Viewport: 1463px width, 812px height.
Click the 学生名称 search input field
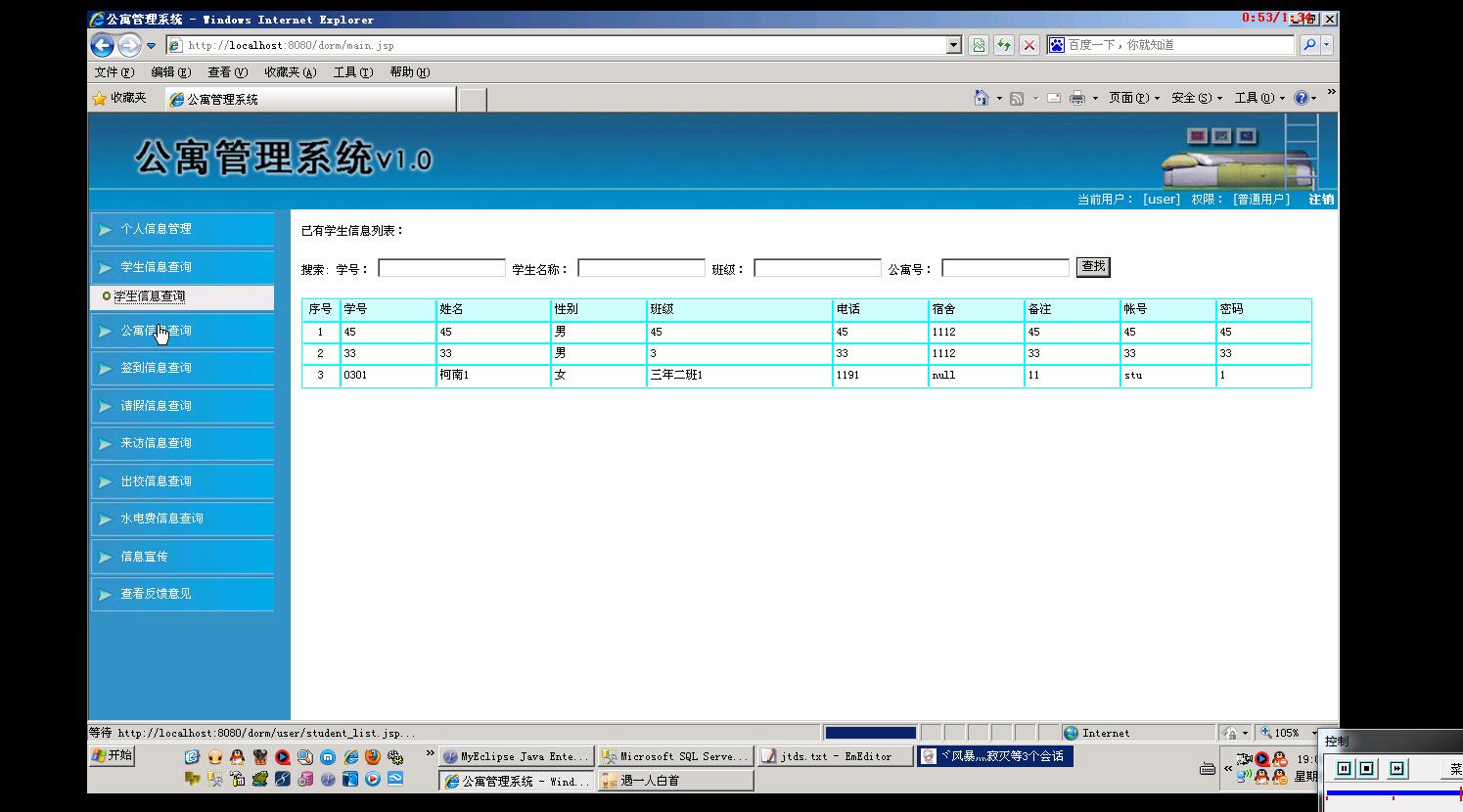tap(641, 268)
